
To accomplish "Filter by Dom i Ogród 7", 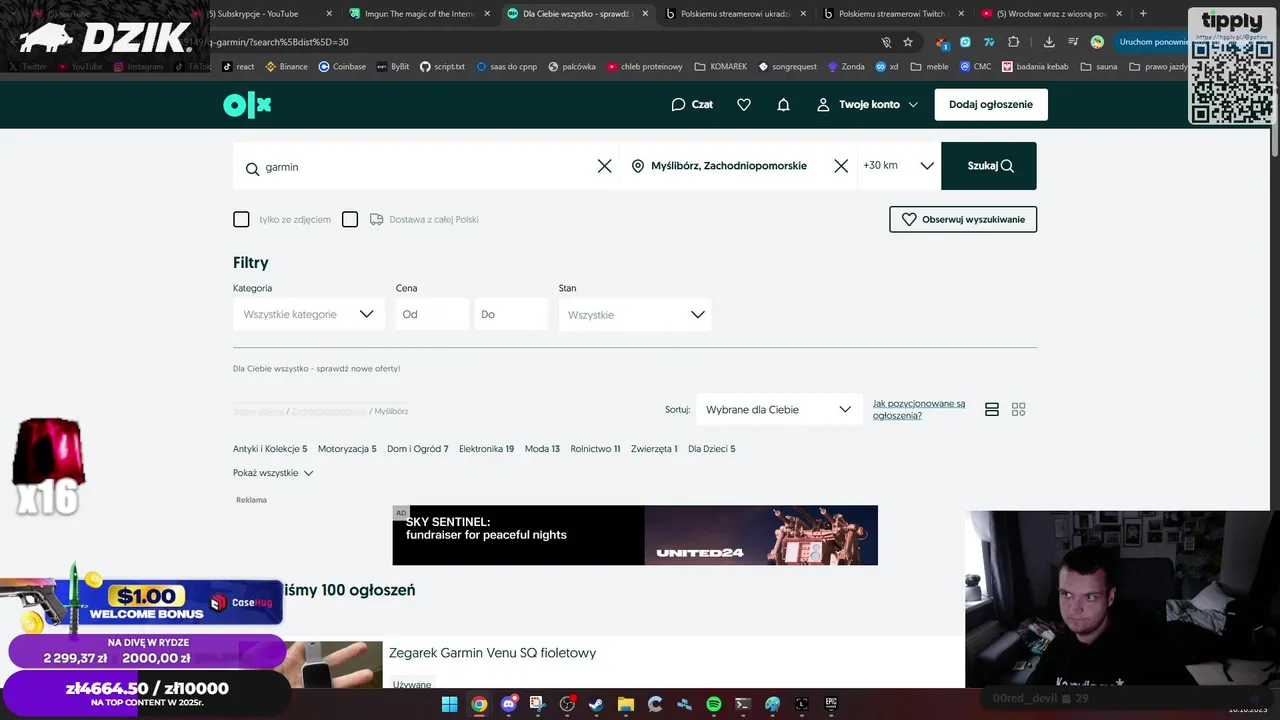I will coord(418,449).
